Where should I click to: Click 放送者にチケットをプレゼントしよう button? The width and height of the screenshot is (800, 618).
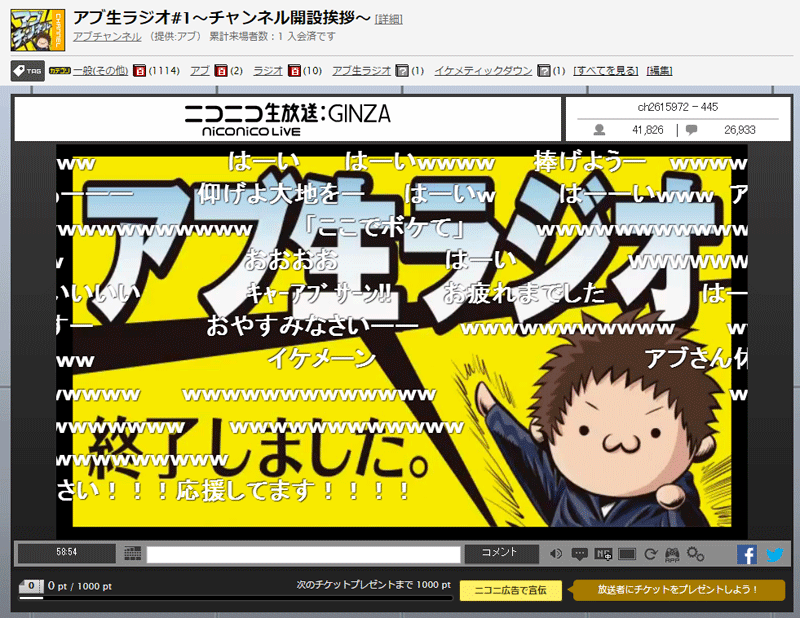pyautogui.click(x=679, y=590)
